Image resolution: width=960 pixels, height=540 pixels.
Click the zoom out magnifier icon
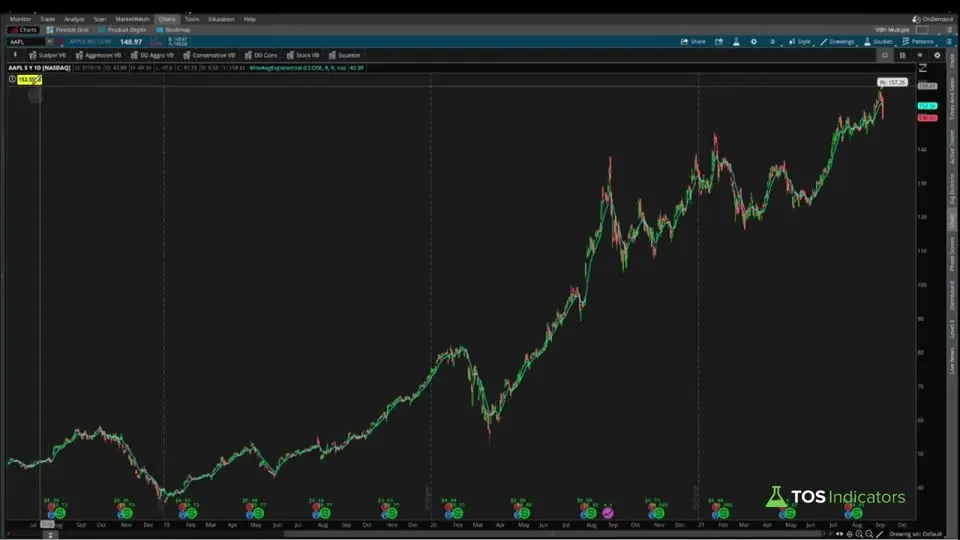coord(869,534)
